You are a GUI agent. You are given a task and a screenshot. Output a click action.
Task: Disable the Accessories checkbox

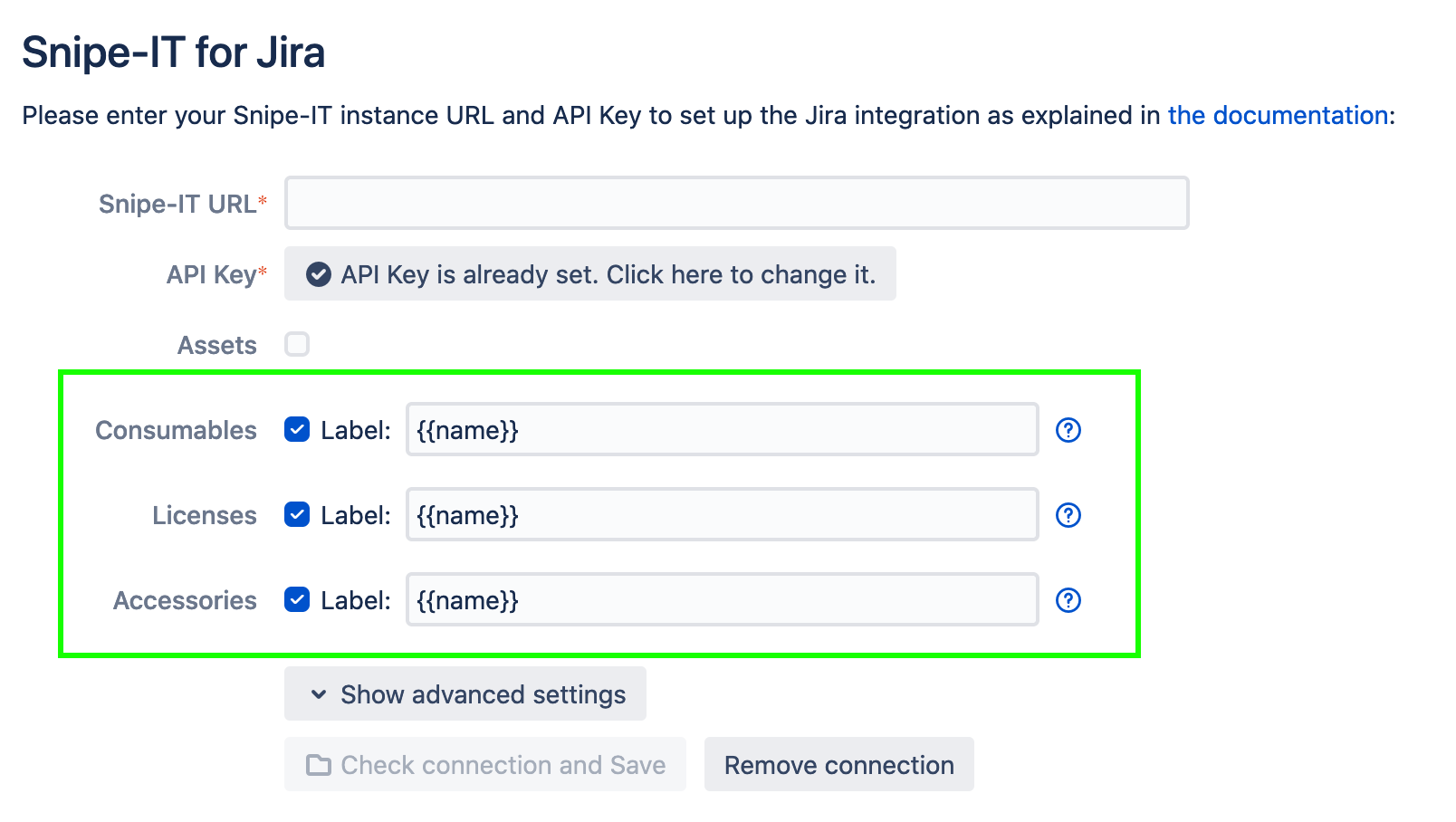[x=297, y=600]
